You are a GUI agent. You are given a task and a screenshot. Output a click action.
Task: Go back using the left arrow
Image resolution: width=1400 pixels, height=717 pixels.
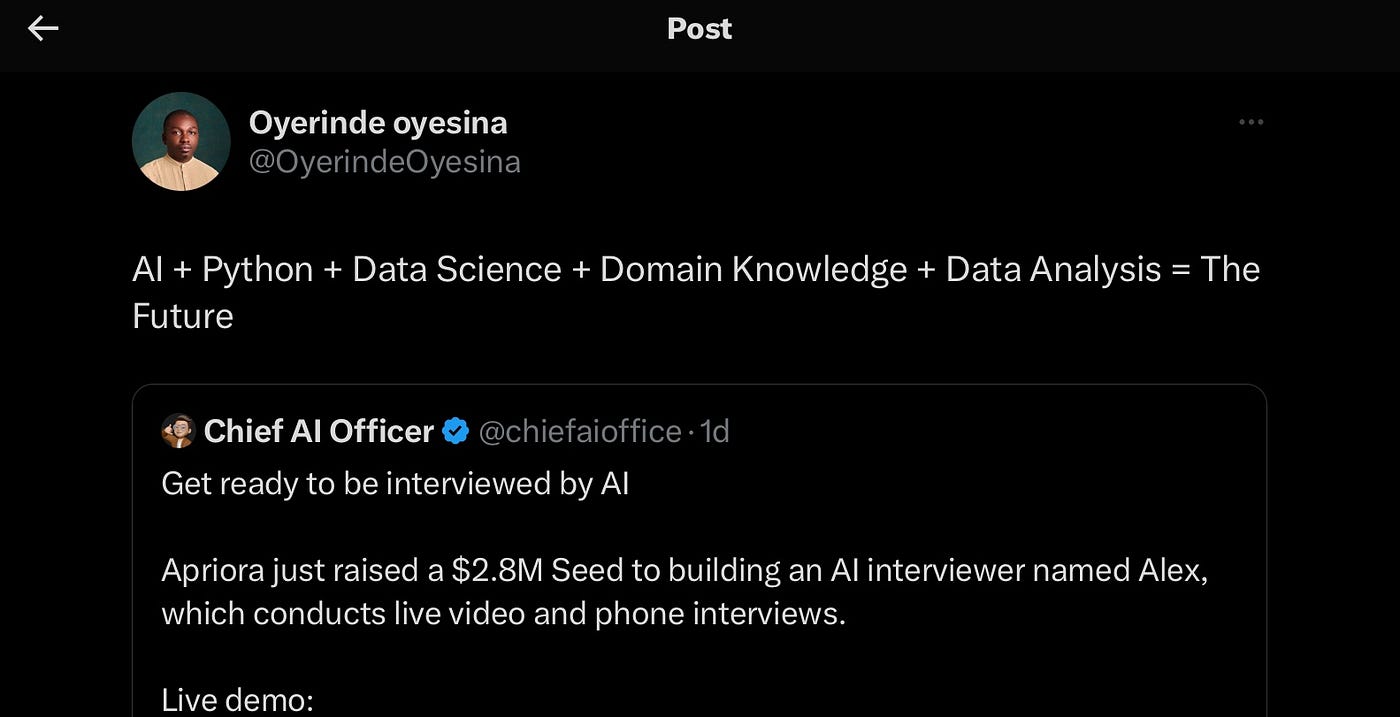(x=43, y=29)
